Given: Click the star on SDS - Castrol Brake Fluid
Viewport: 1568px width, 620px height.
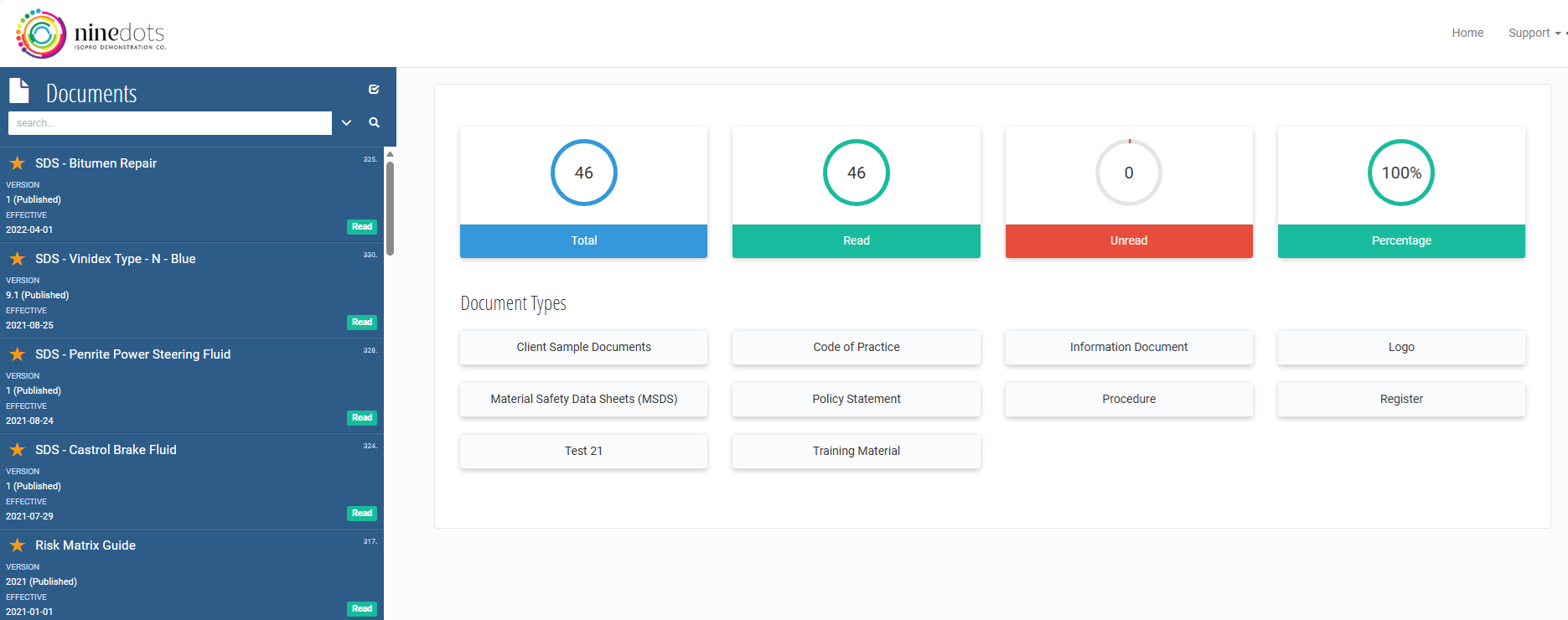Looking at the screenshot, I should pyautogui.click(x=17, y=450).
